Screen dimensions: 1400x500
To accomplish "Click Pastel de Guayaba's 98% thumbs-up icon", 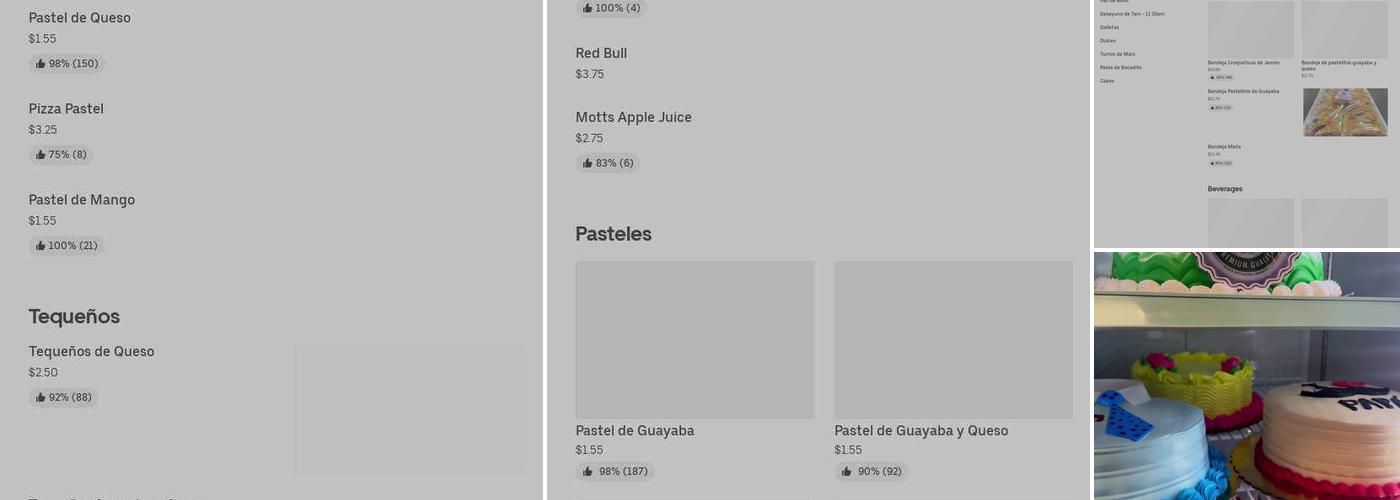I will [588, 472].
